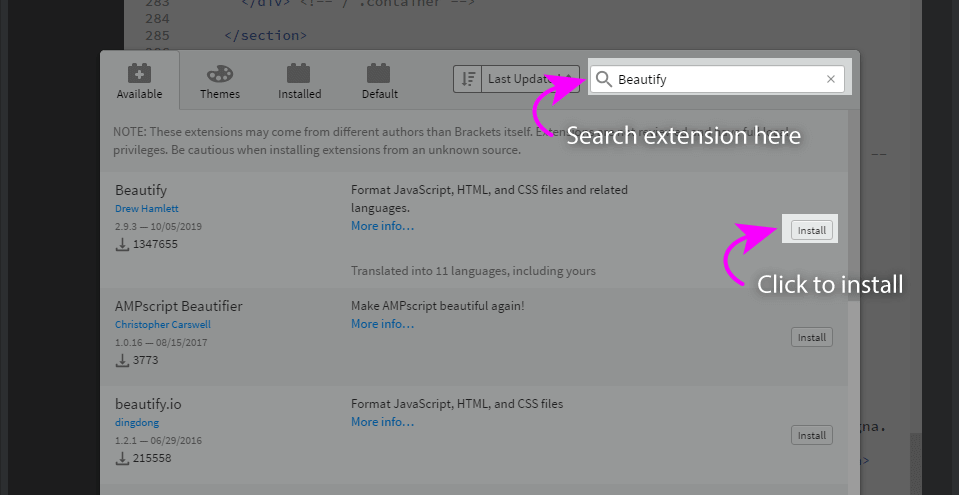Switch to the Default extensions tab

[x=379, y=80]
